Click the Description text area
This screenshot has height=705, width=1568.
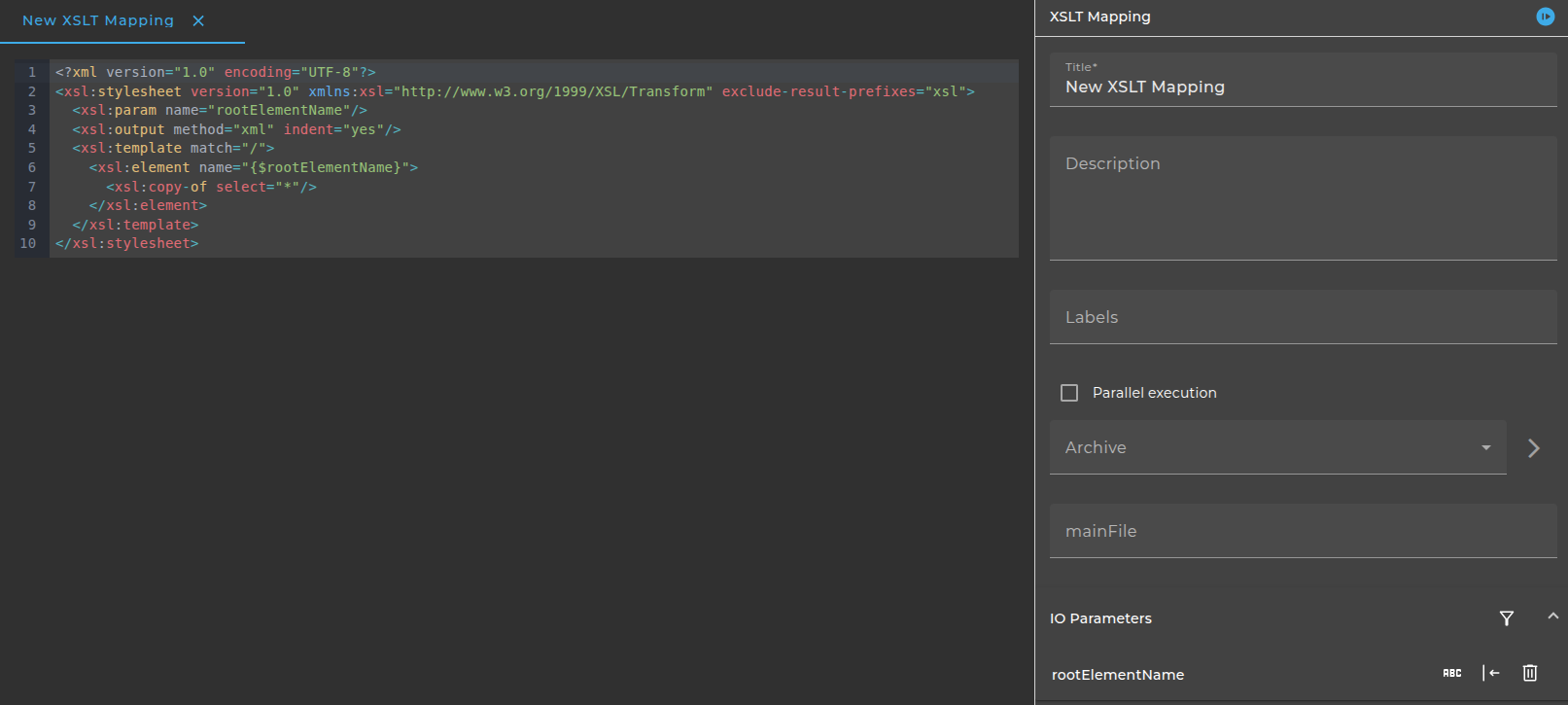(x=1303, y=198)
